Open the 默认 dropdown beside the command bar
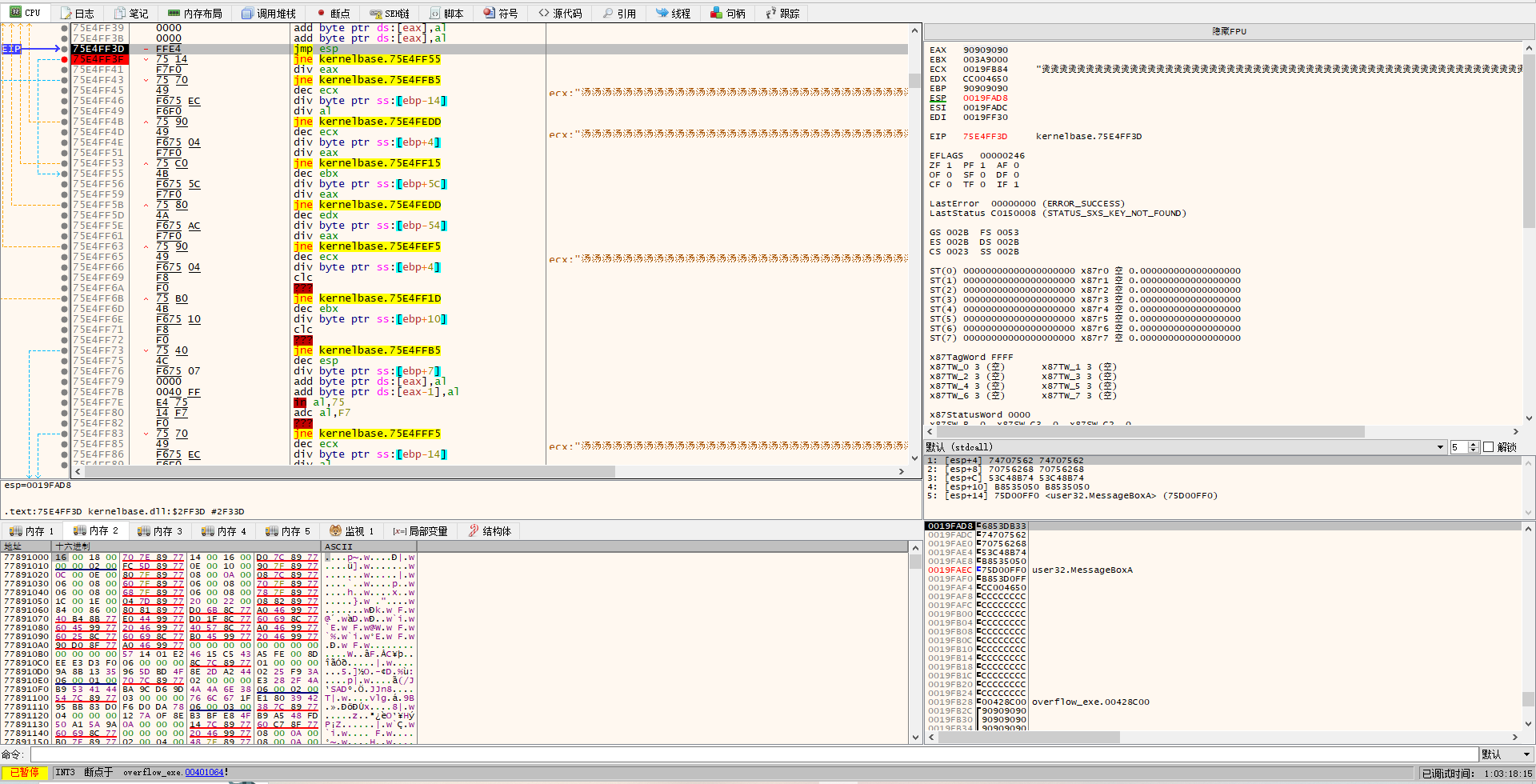The height and width of the screenshot is (784, 1536). click(1506, 754)
